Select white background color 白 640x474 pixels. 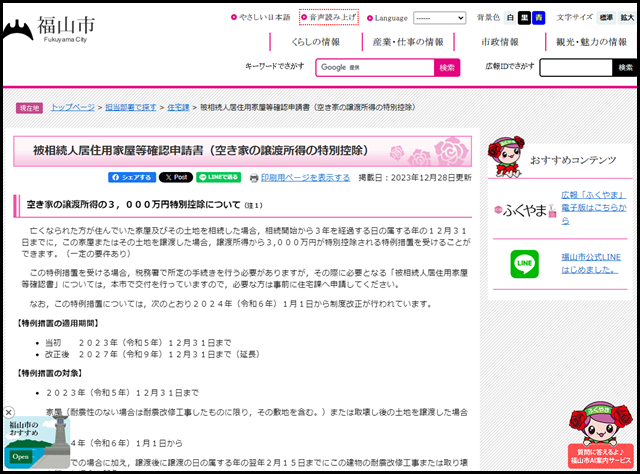(510, 18)
